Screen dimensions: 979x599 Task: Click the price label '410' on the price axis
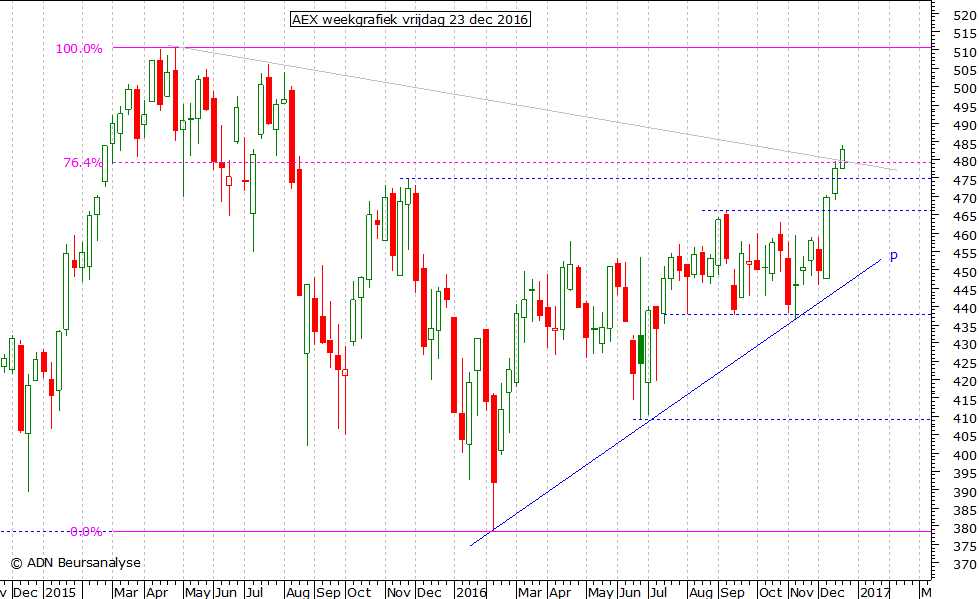pos(965,418)
